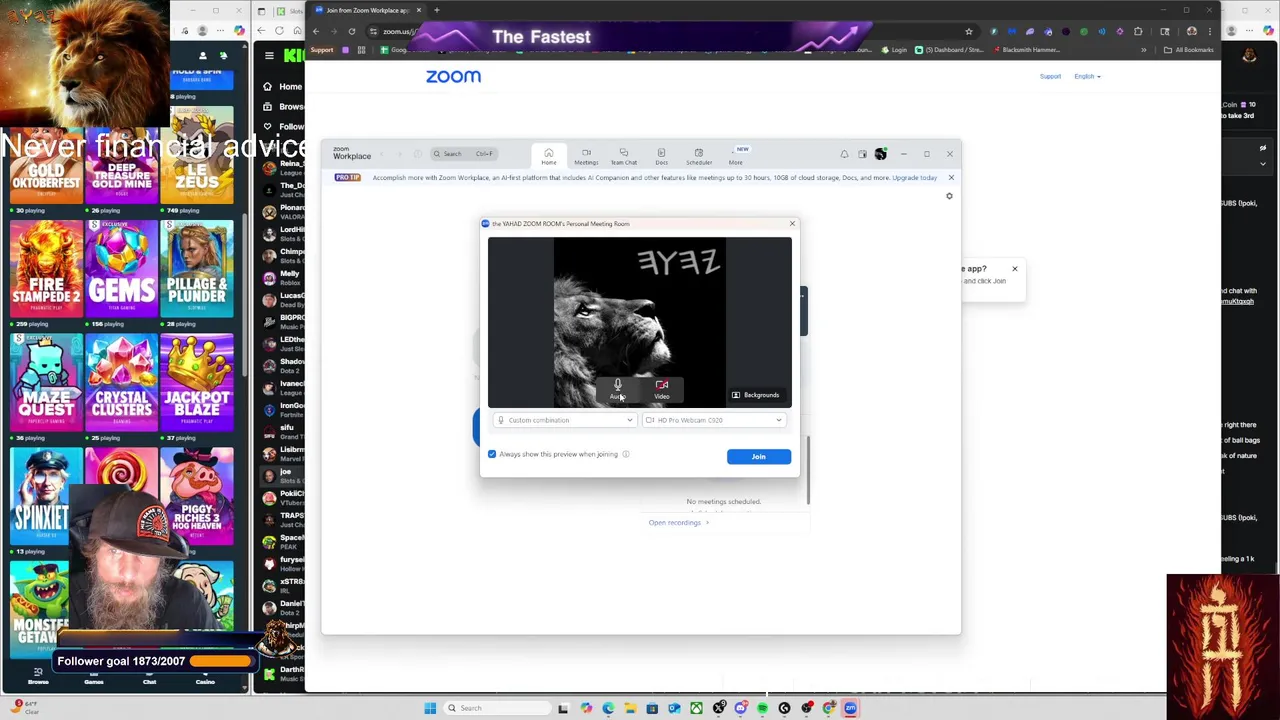Expand the HD Pro Webcam C920 dropdown

tap(713, 420)
